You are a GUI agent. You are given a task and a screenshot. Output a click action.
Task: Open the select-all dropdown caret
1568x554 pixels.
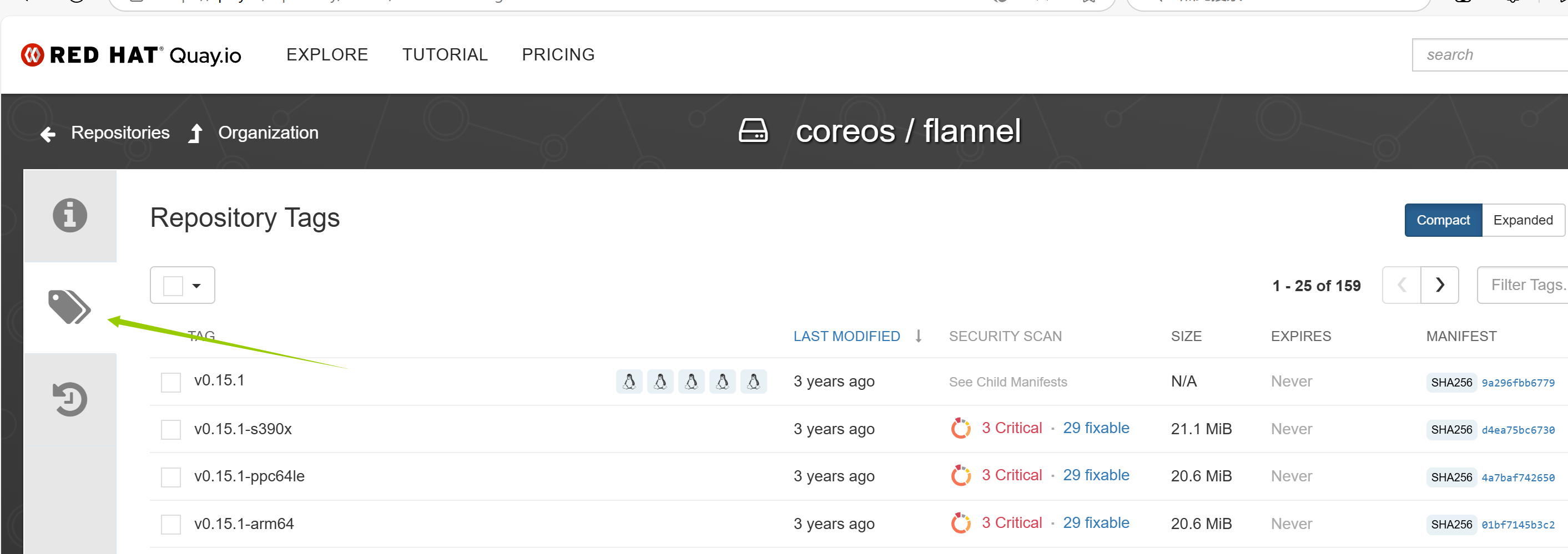coord(196,286)
